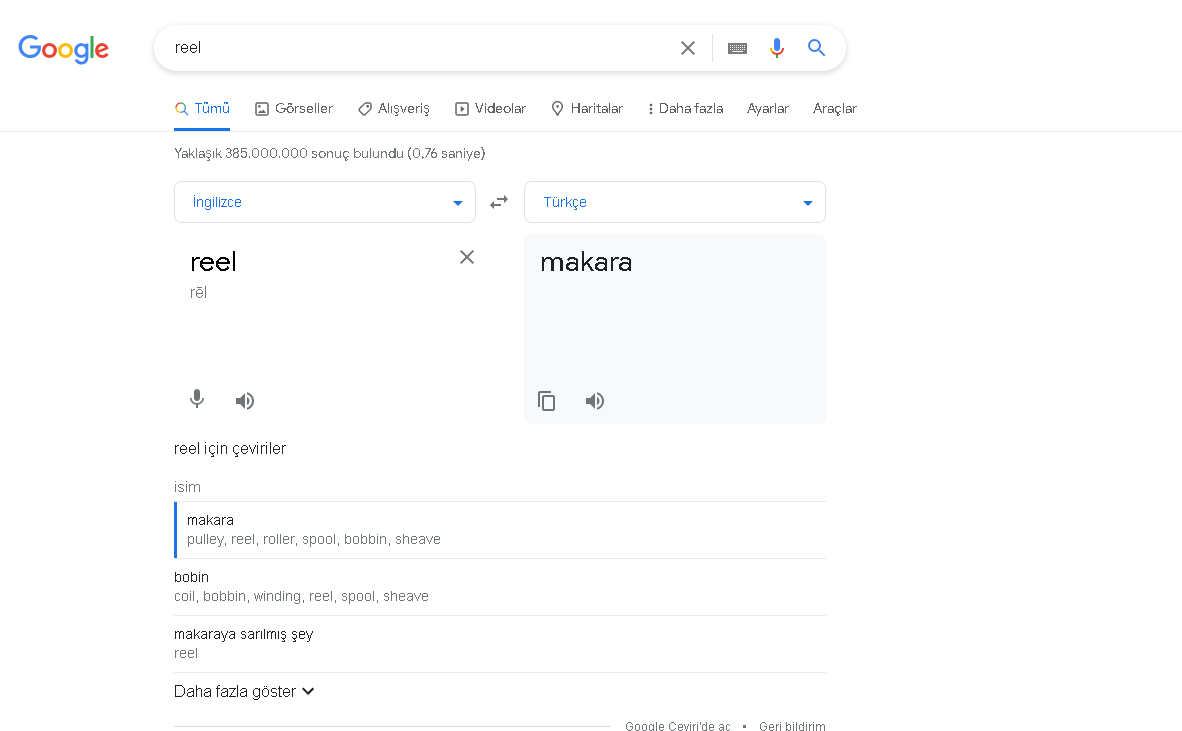Switch to the Görseller tab
The image size is (1182, 731).
point(293,108)
